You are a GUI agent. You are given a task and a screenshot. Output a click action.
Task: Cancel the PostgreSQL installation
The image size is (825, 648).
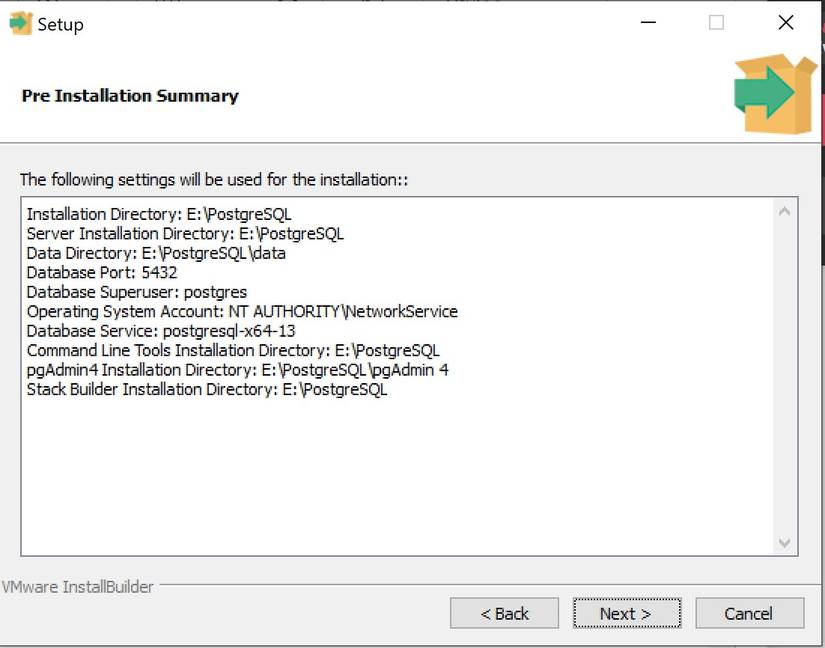(x=749, y=613)
